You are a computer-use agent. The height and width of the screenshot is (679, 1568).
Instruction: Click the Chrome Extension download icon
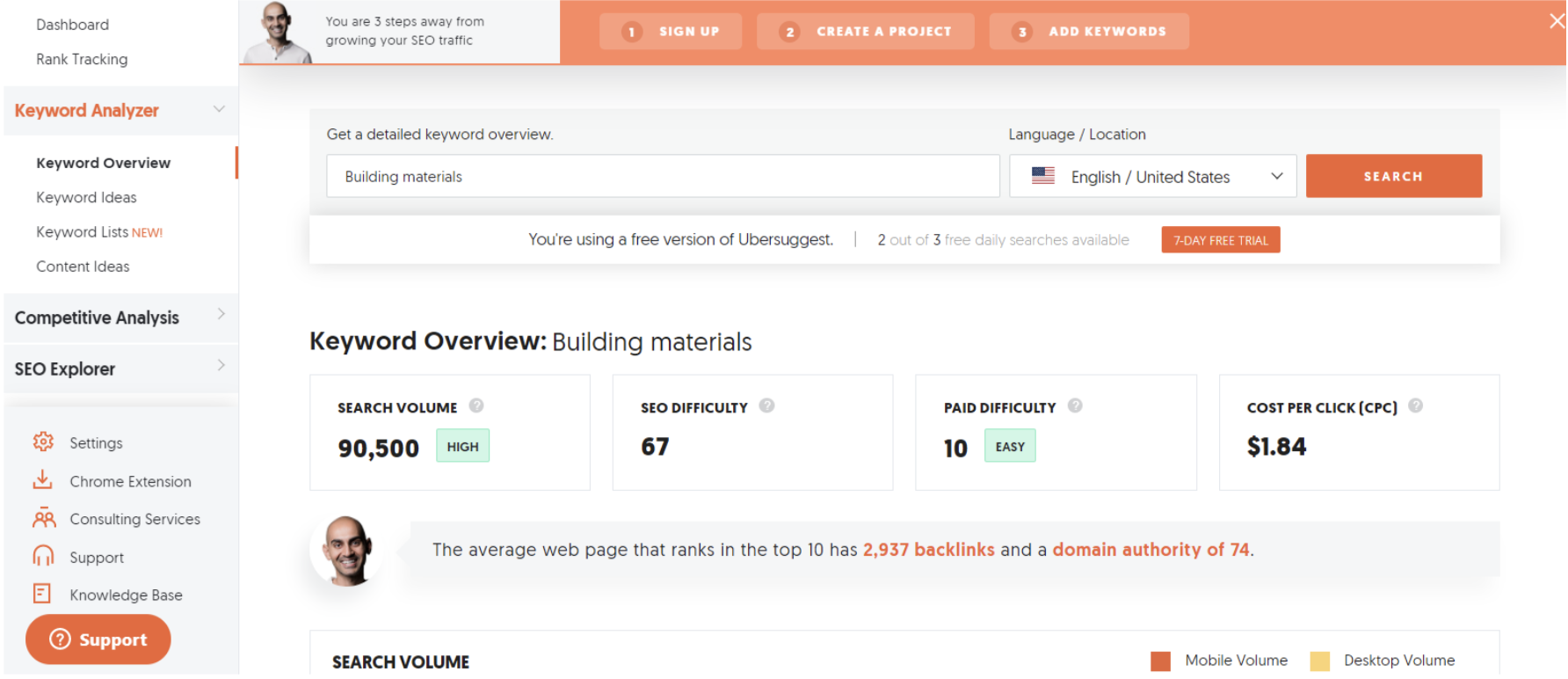click(42, 480)
